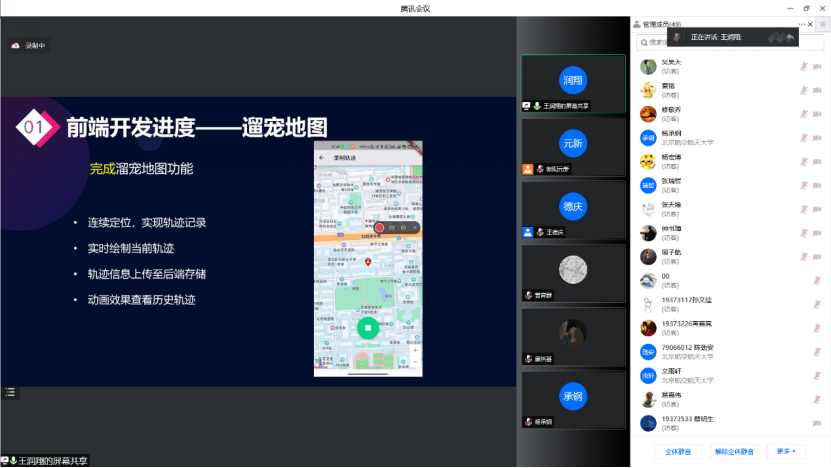Image resolution: width=831 pixels, height=468 pixels.
Task: Toggle camera for member 夏铭
Action: tap(818, 90)
